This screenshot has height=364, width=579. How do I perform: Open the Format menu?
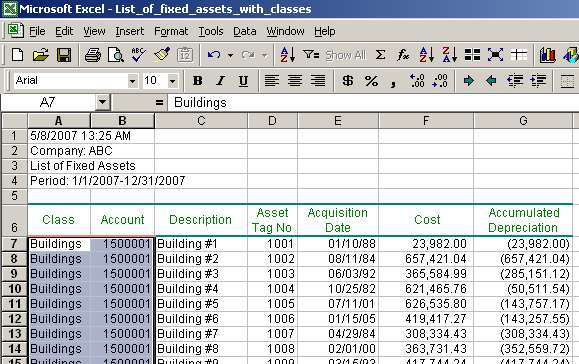click(x=171, y=31)
